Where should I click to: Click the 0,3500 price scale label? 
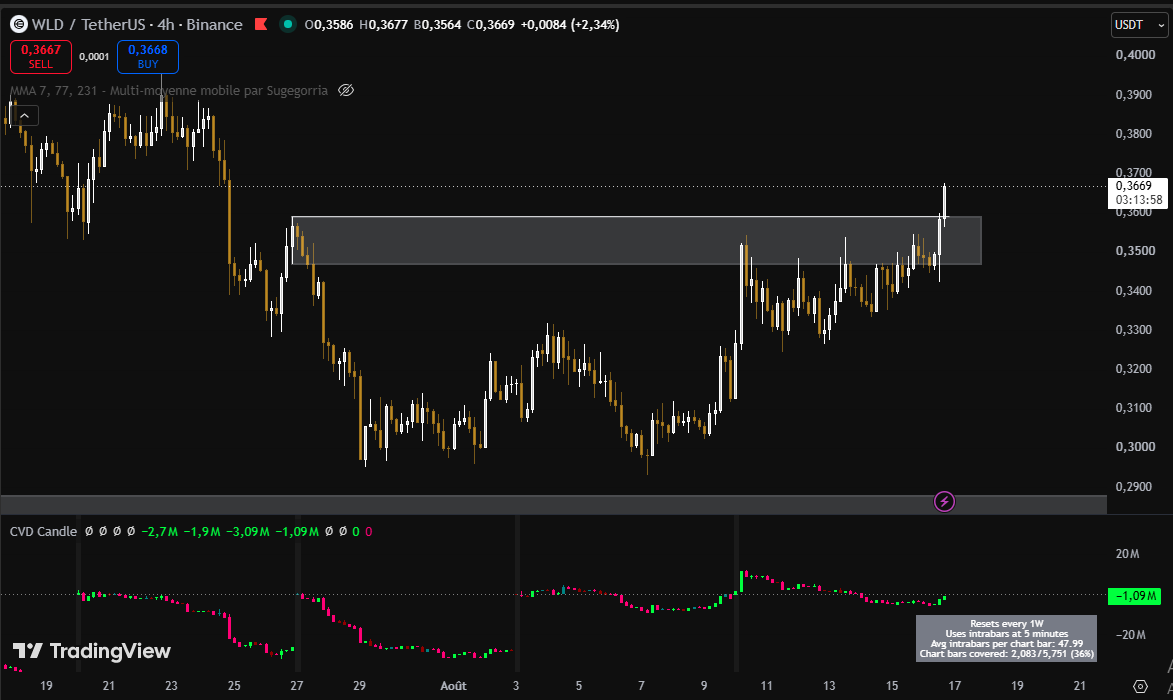click(x=1135, y=251)
